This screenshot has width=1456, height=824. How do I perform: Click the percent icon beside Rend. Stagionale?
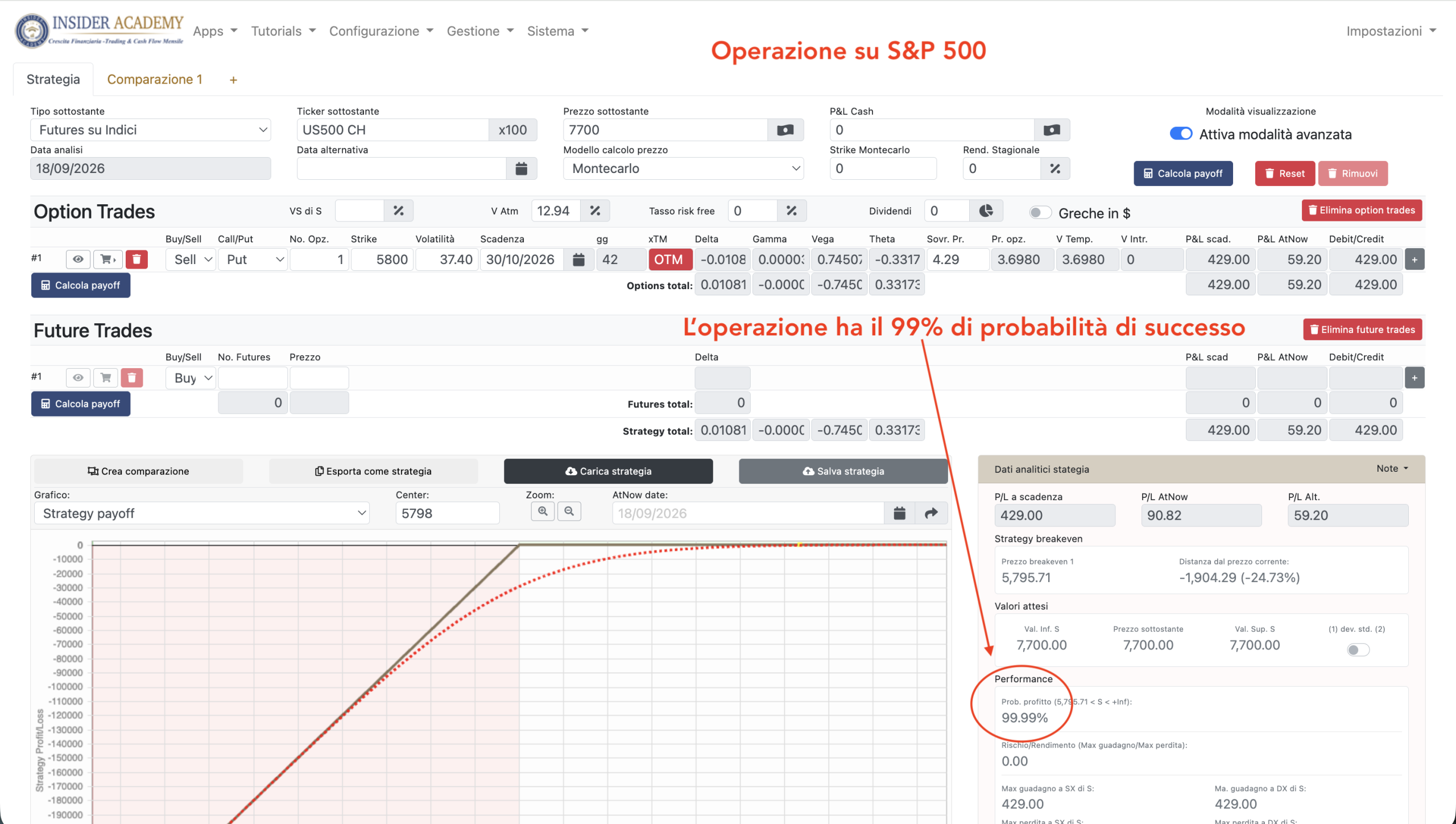point(1055,168)
